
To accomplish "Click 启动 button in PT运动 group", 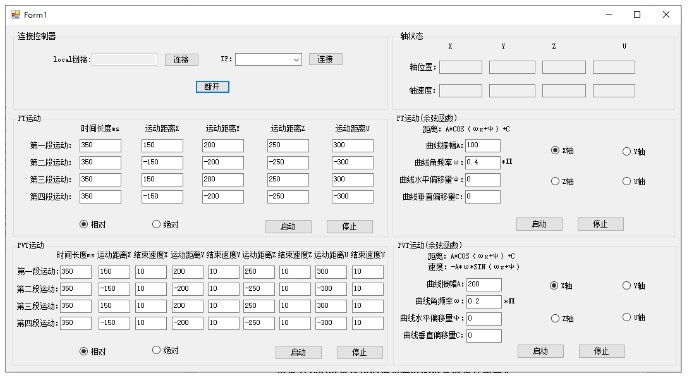I will [288, 226].
